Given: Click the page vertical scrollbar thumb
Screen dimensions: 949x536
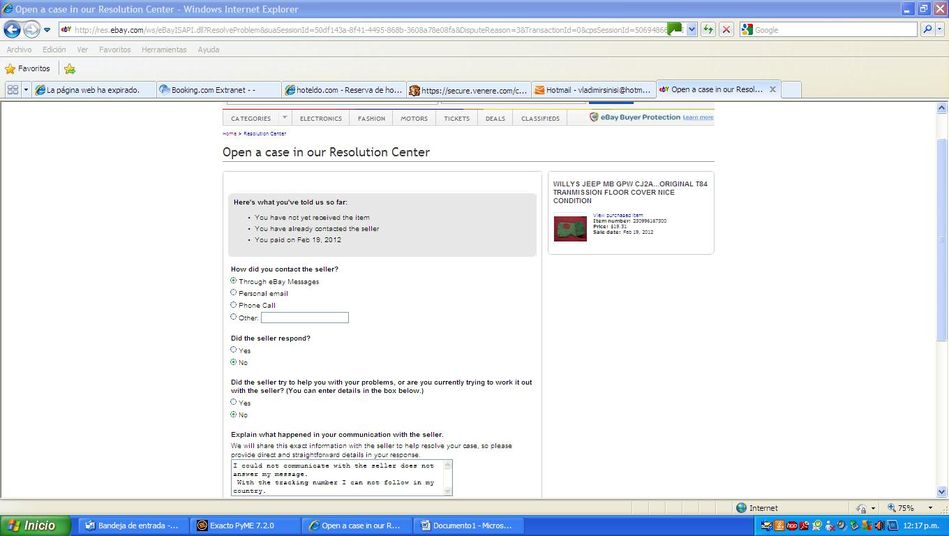Looking at the screenshot, I should [x=941, y=239].
